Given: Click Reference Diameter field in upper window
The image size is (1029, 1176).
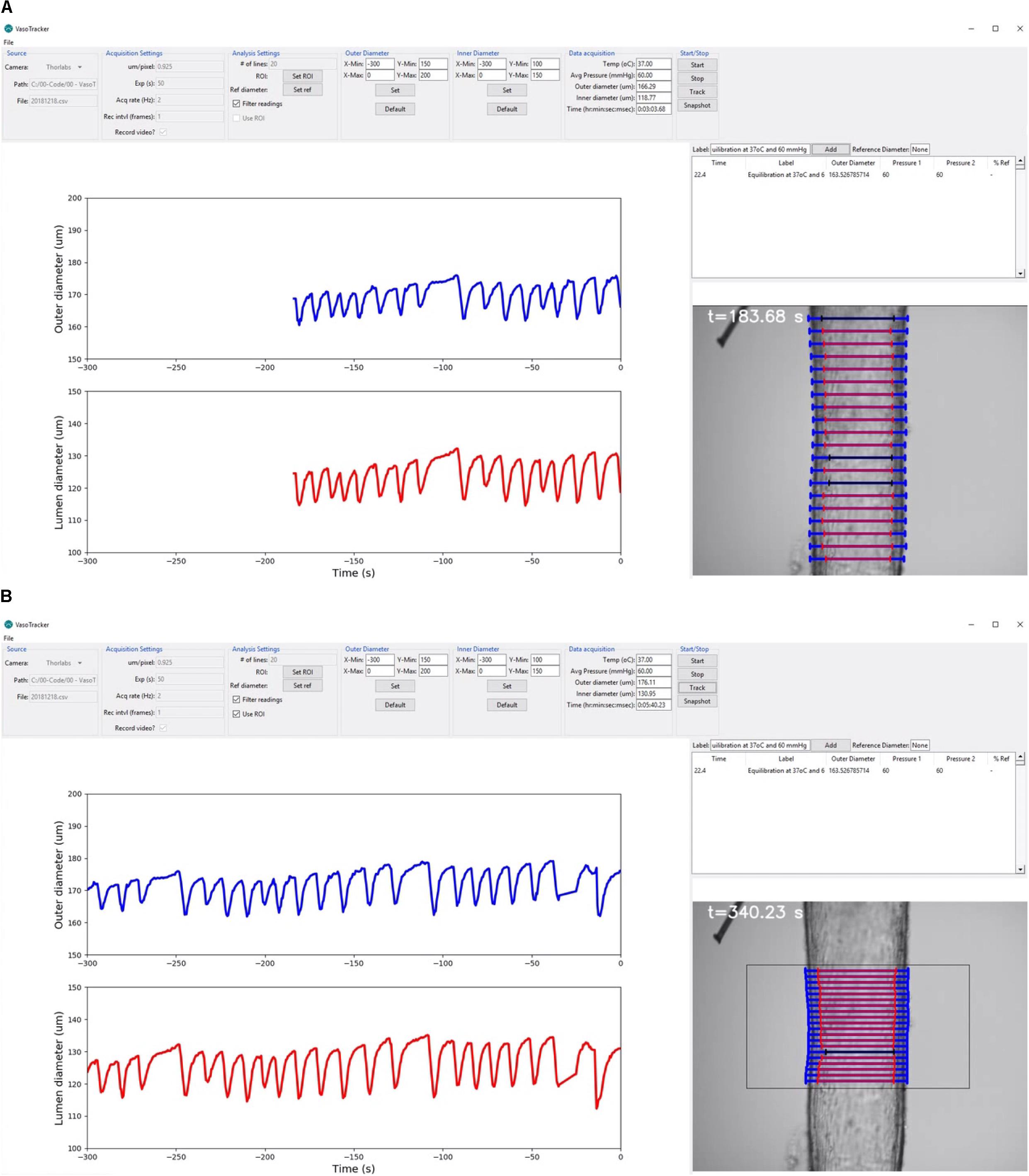Looking at the screenshot, I should 919,149.
